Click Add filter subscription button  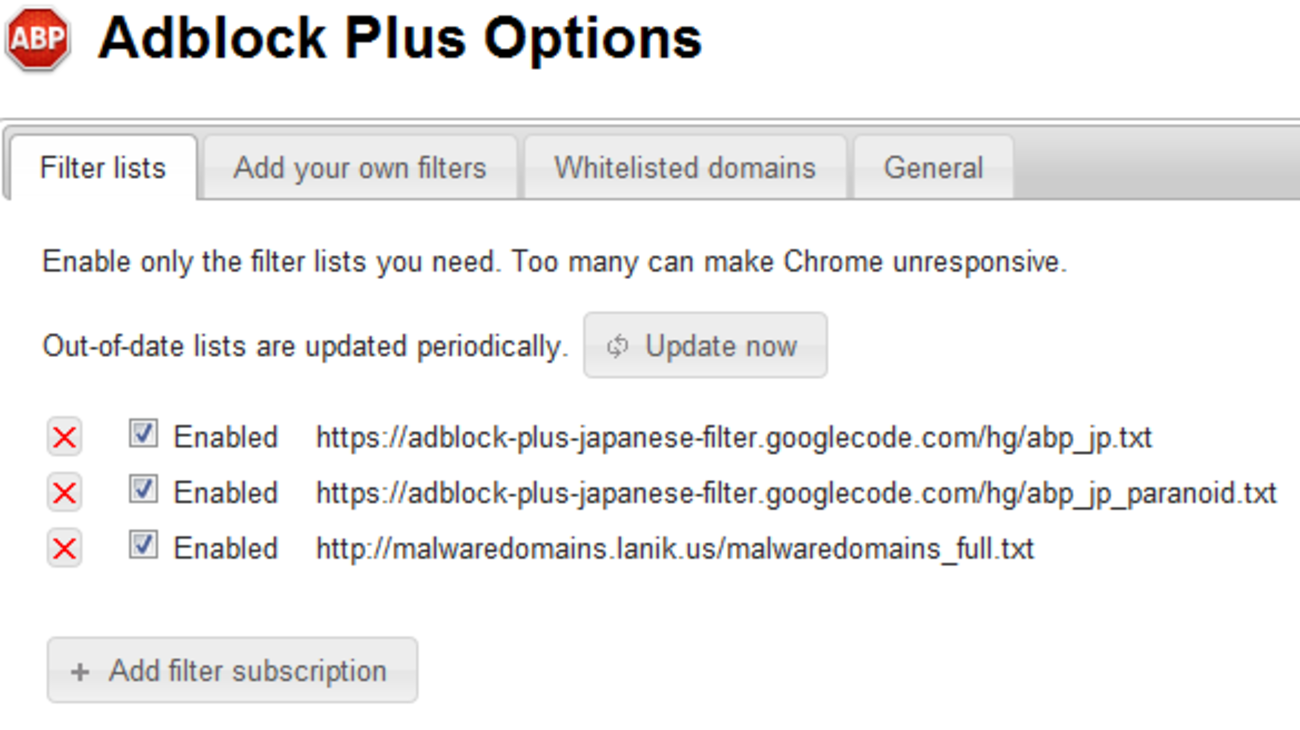pyautogui.click(x=232, y=671)
